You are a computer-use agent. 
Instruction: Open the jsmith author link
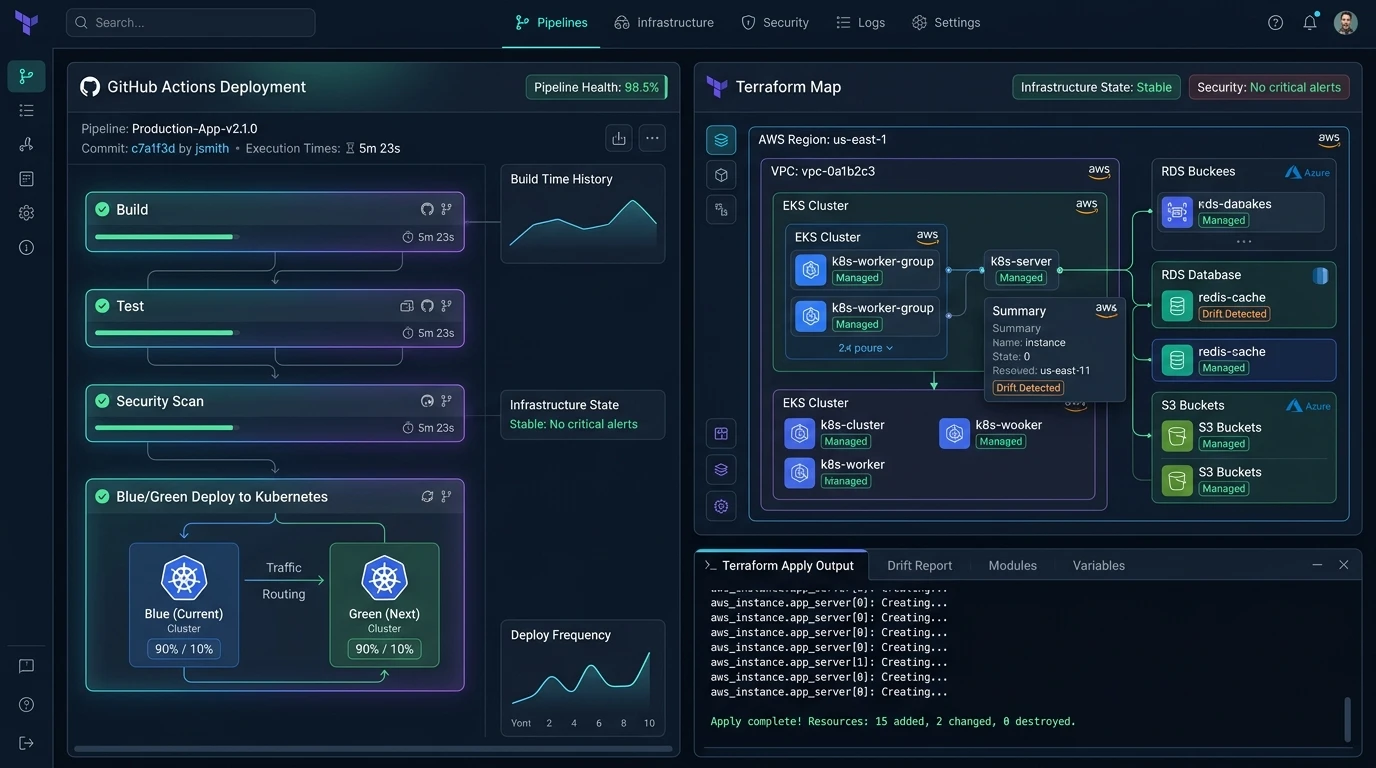[211, 148]
